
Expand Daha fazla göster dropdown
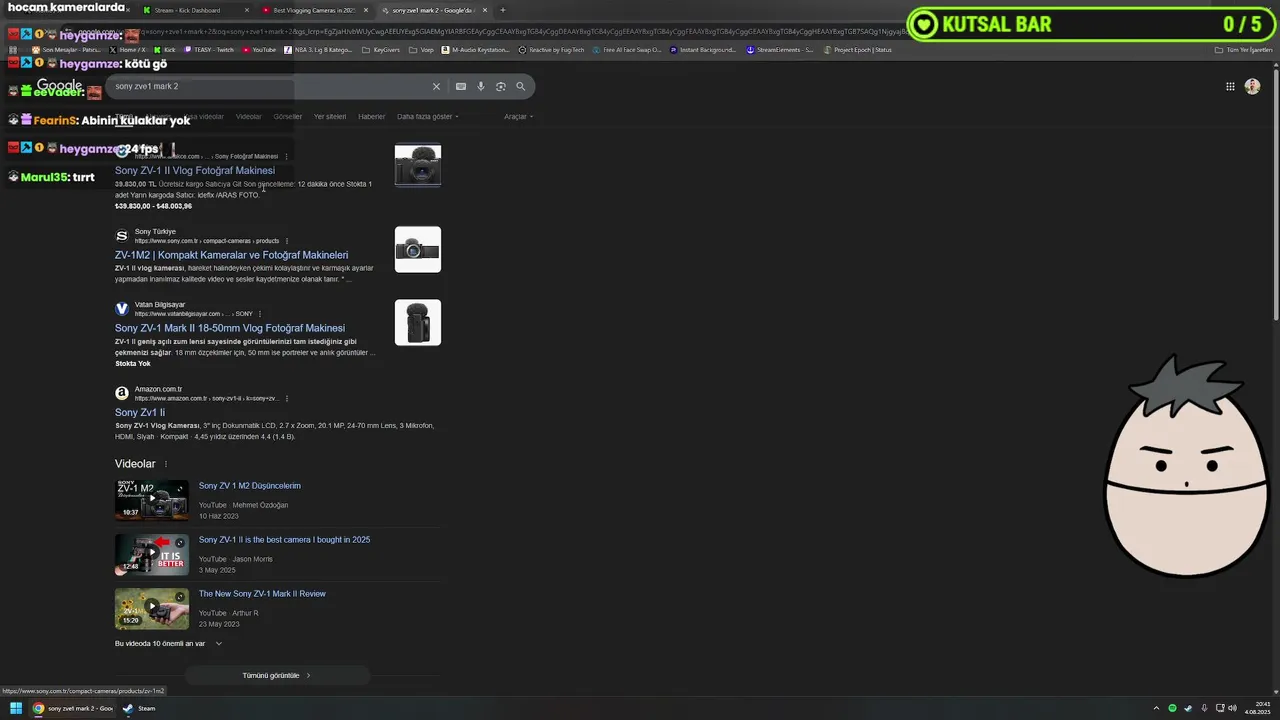point(428,116)
